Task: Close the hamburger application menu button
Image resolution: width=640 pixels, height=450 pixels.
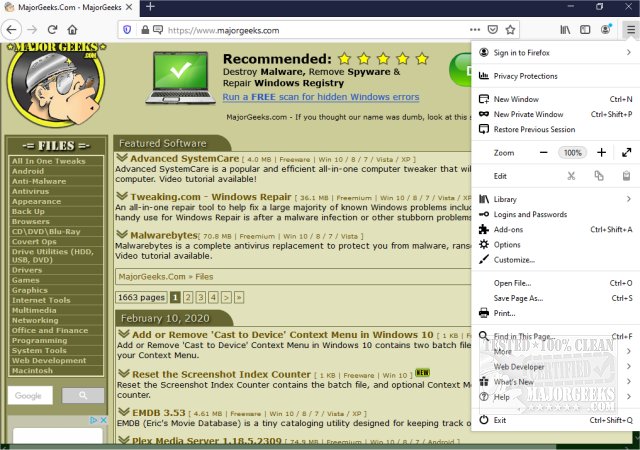Action: click(x=631, y=29)
